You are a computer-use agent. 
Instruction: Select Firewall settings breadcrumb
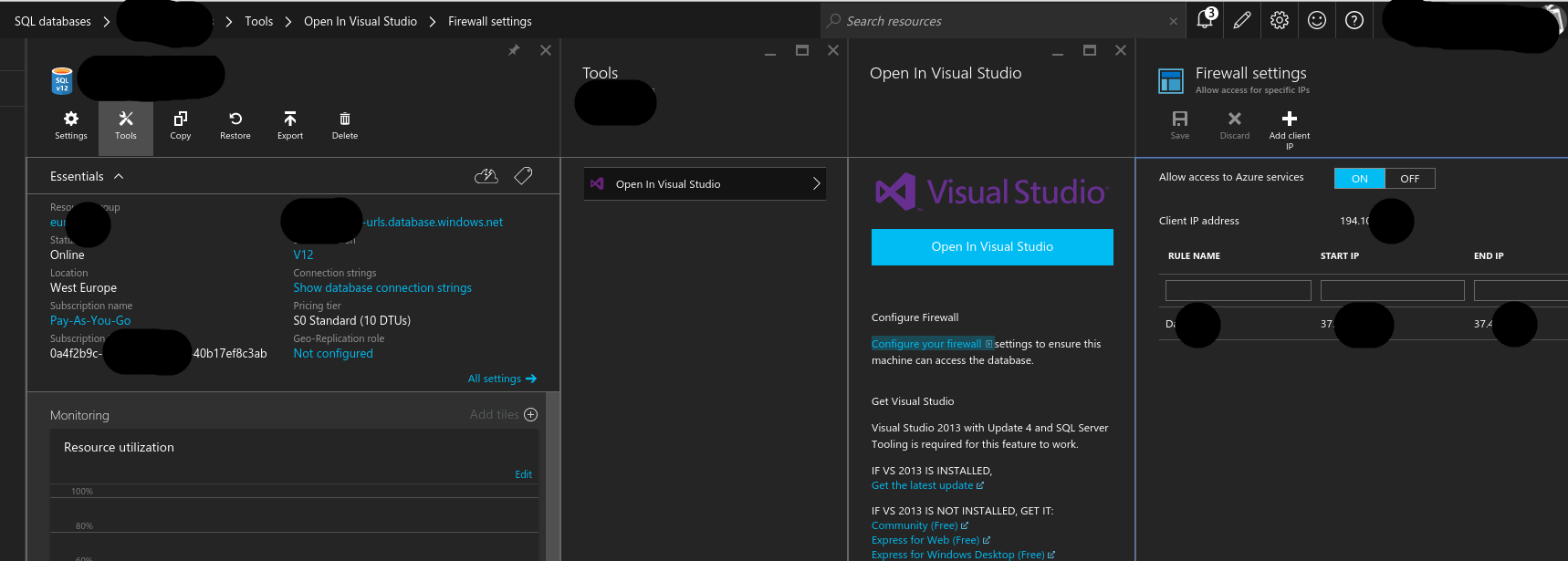click(490, 21)
